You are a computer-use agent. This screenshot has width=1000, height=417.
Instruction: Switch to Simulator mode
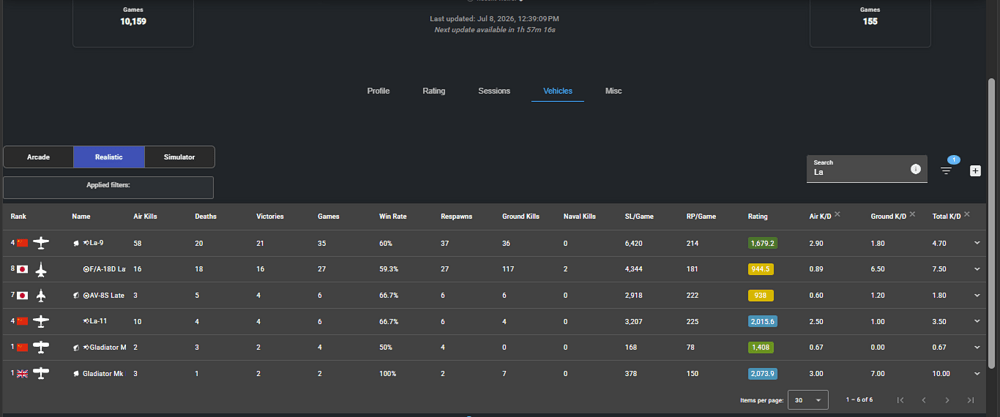coord(179,157)
